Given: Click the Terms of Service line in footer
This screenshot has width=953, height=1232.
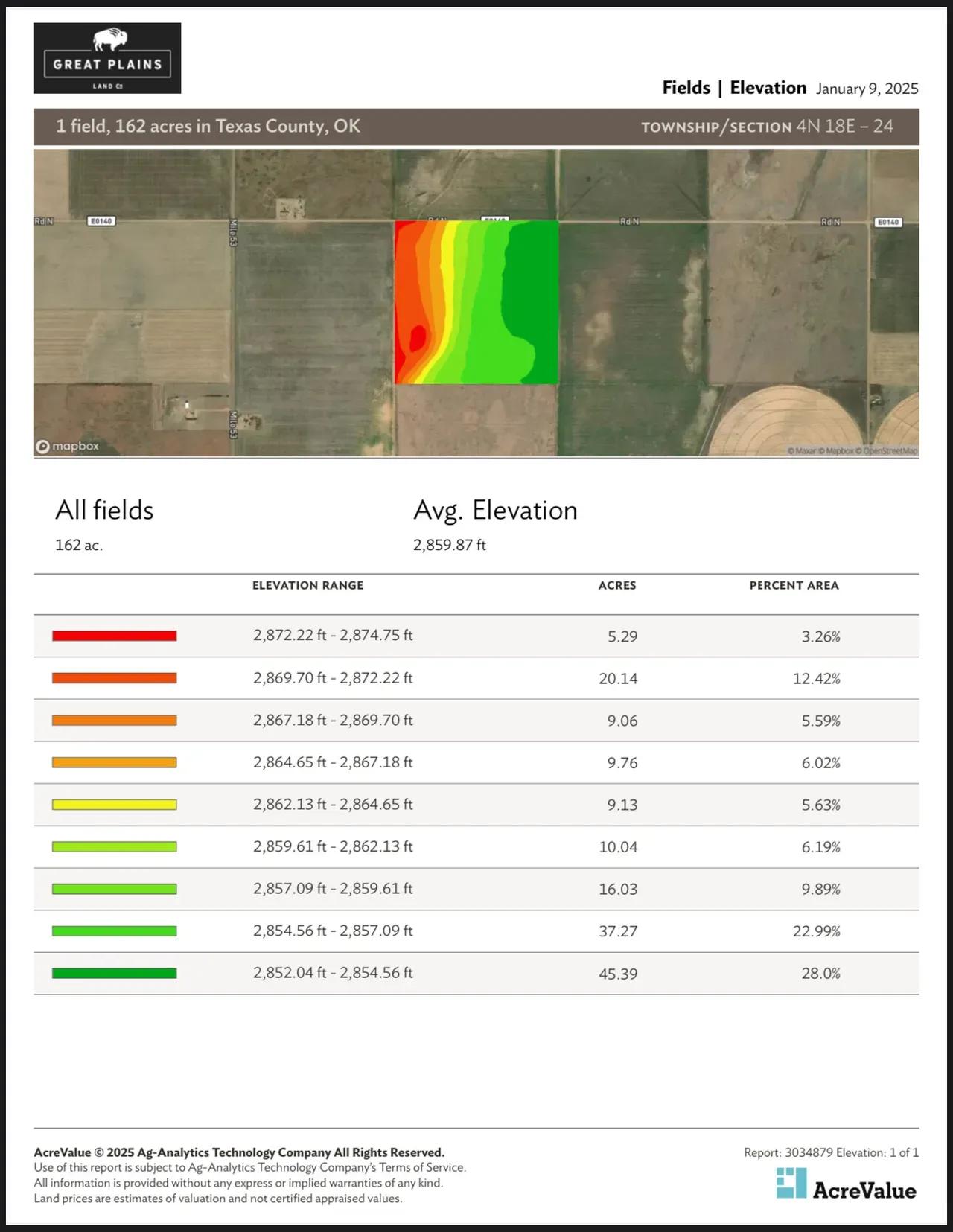Looking at the screenshot, I should tap(249, 1167).
